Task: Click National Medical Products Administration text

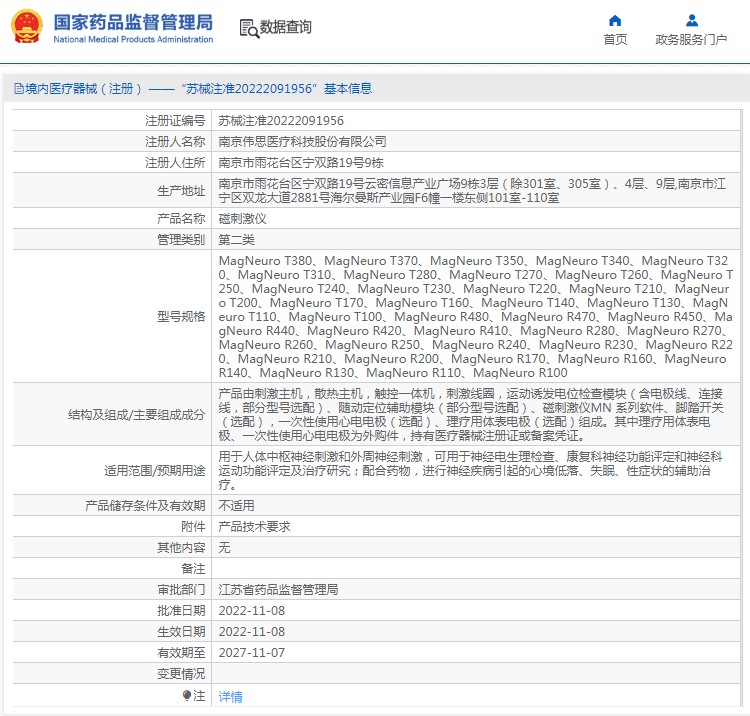Action: pyautogui.click(x=133, y=40)
